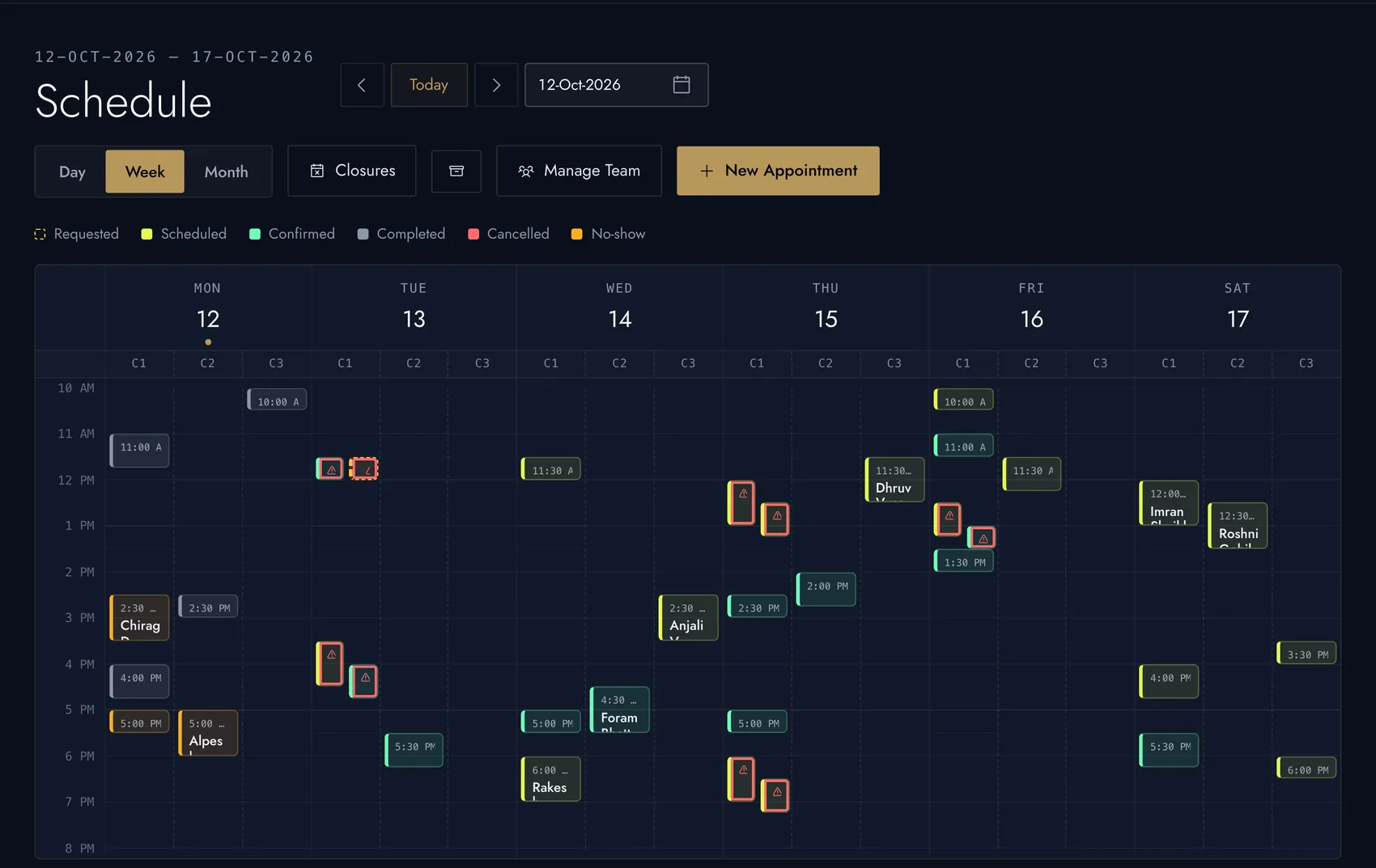Open the 1:30 PM Friday appointment
Image resolution: width=1376 pixels, height=868 pixels.
963,561
